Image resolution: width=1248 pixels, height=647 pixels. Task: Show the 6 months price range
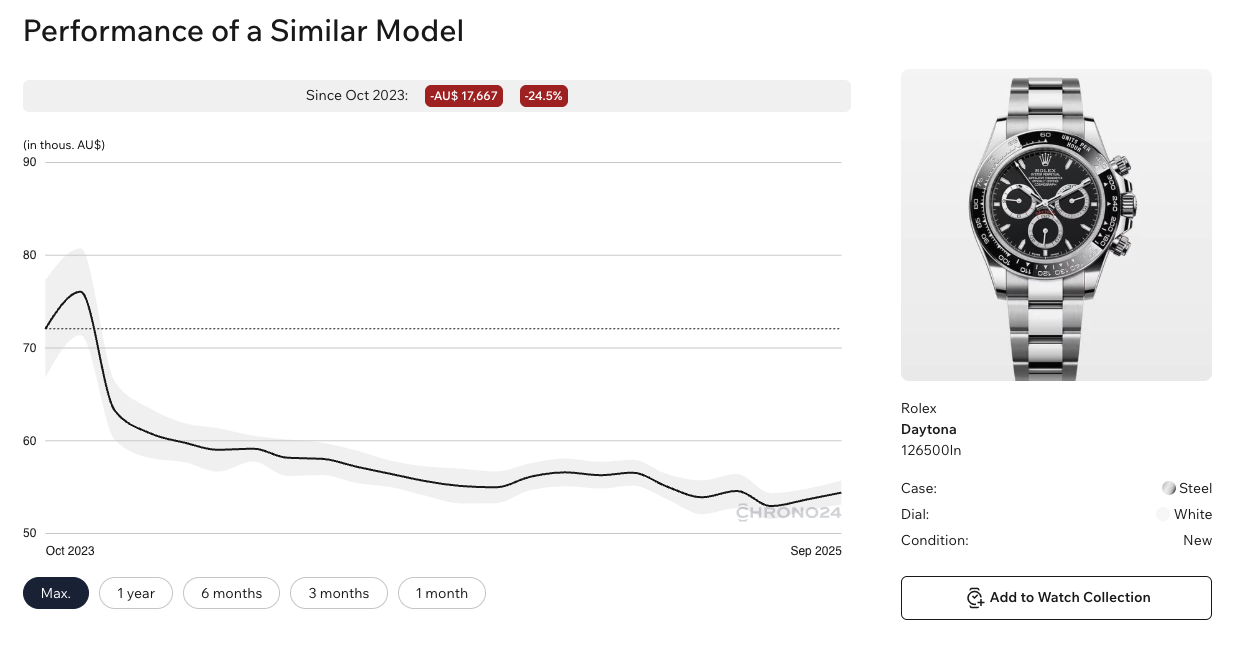pos(231,593)
